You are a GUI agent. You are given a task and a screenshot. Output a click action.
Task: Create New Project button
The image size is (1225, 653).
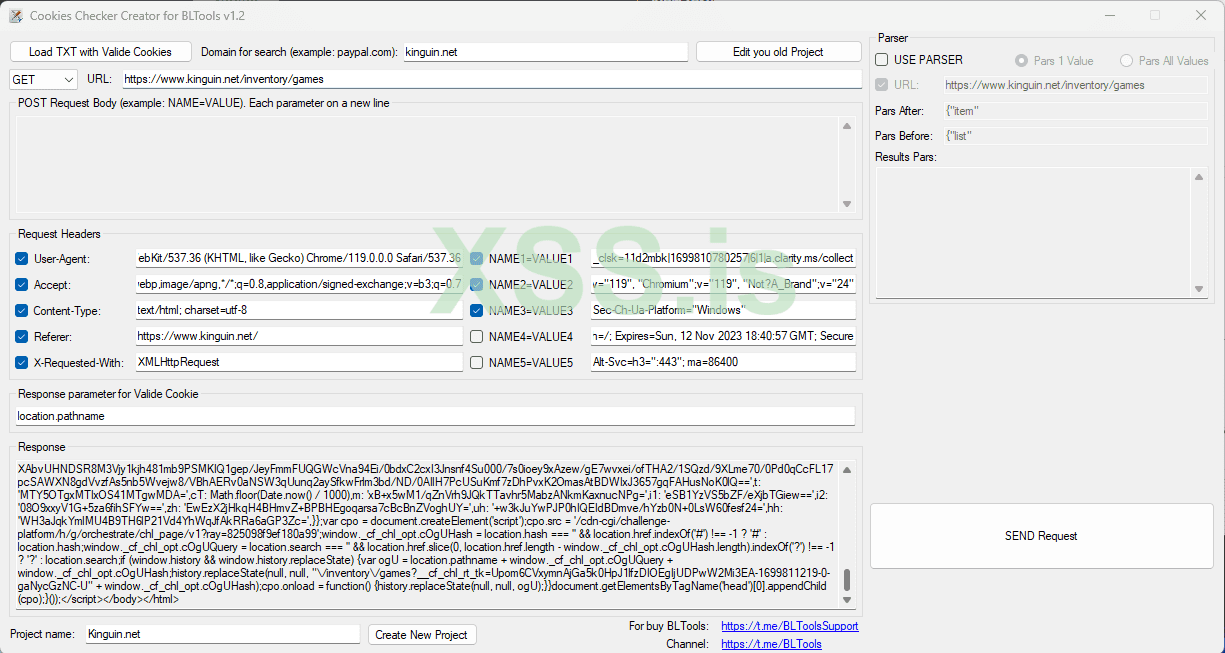coord(422,635)
